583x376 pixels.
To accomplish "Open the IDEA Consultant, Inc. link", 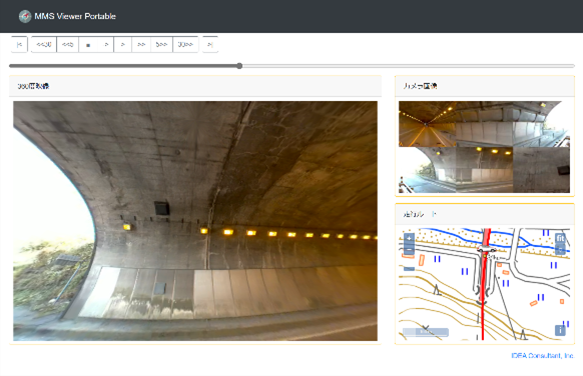I will [x=542, y=356].
